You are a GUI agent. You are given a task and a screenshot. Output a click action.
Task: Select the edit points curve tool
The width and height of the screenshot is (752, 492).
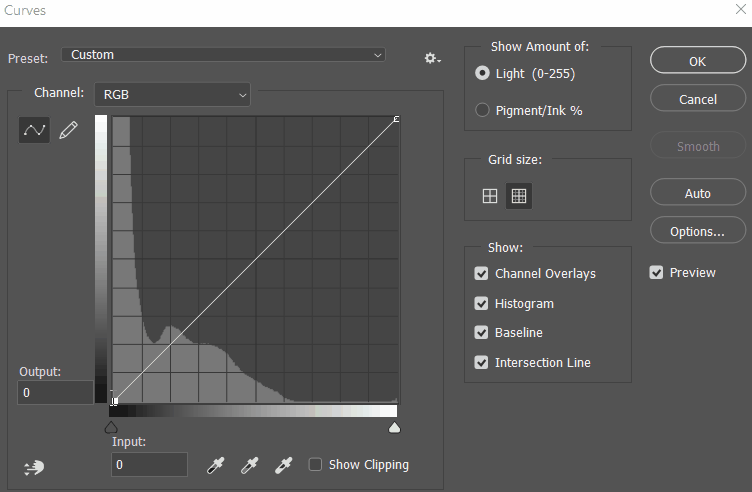pyautogui.click(x=34, y=130)
